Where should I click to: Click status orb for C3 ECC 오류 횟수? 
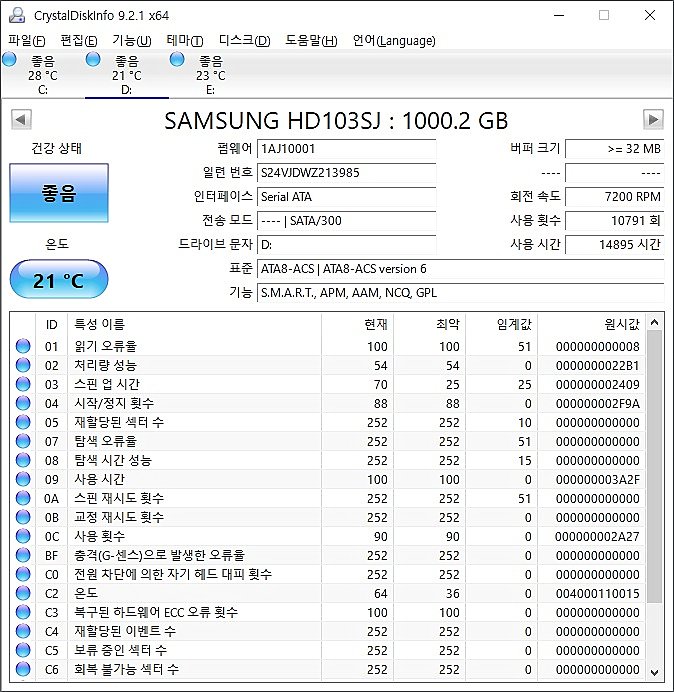23,612
